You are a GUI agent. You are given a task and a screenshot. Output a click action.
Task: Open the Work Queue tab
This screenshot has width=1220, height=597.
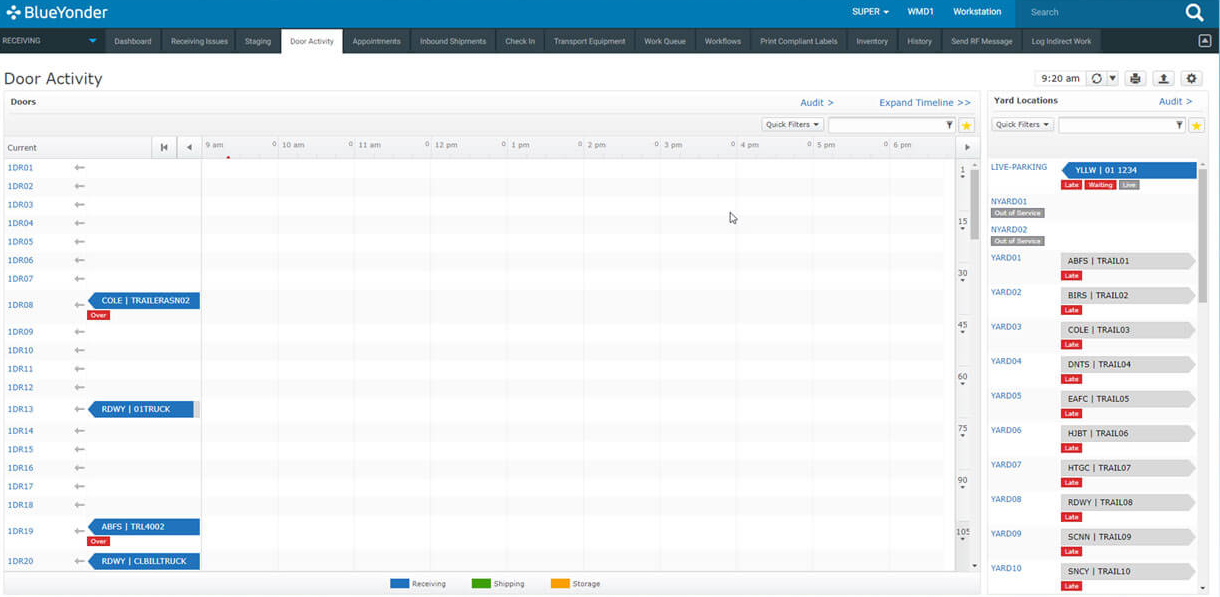664,41
